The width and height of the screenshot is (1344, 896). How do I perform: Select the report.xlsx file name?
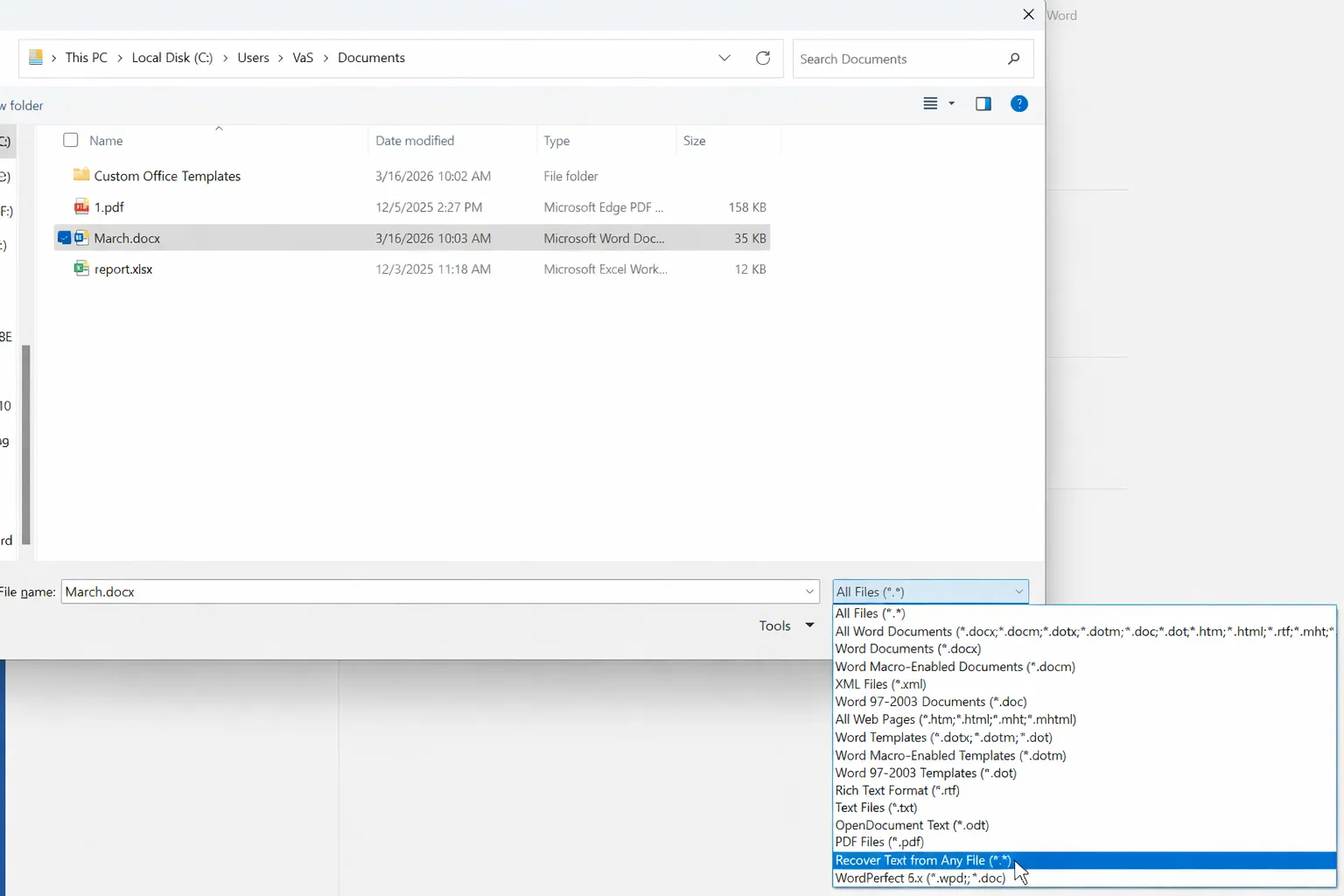123,269
